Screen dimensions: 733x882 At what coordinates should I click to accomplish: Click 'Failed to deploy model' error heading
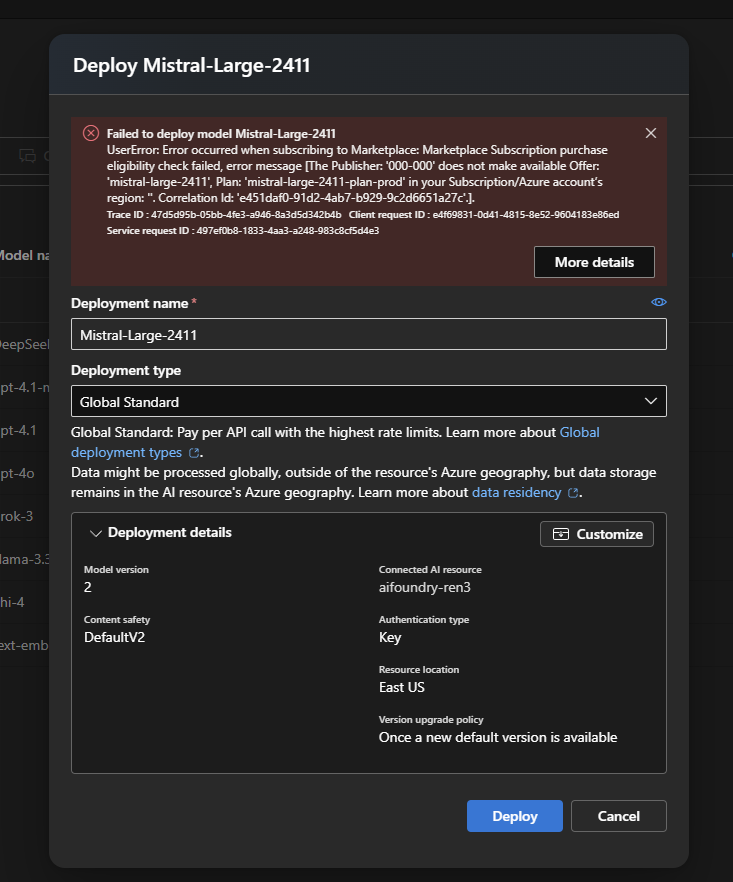click(x=221, y=134)
